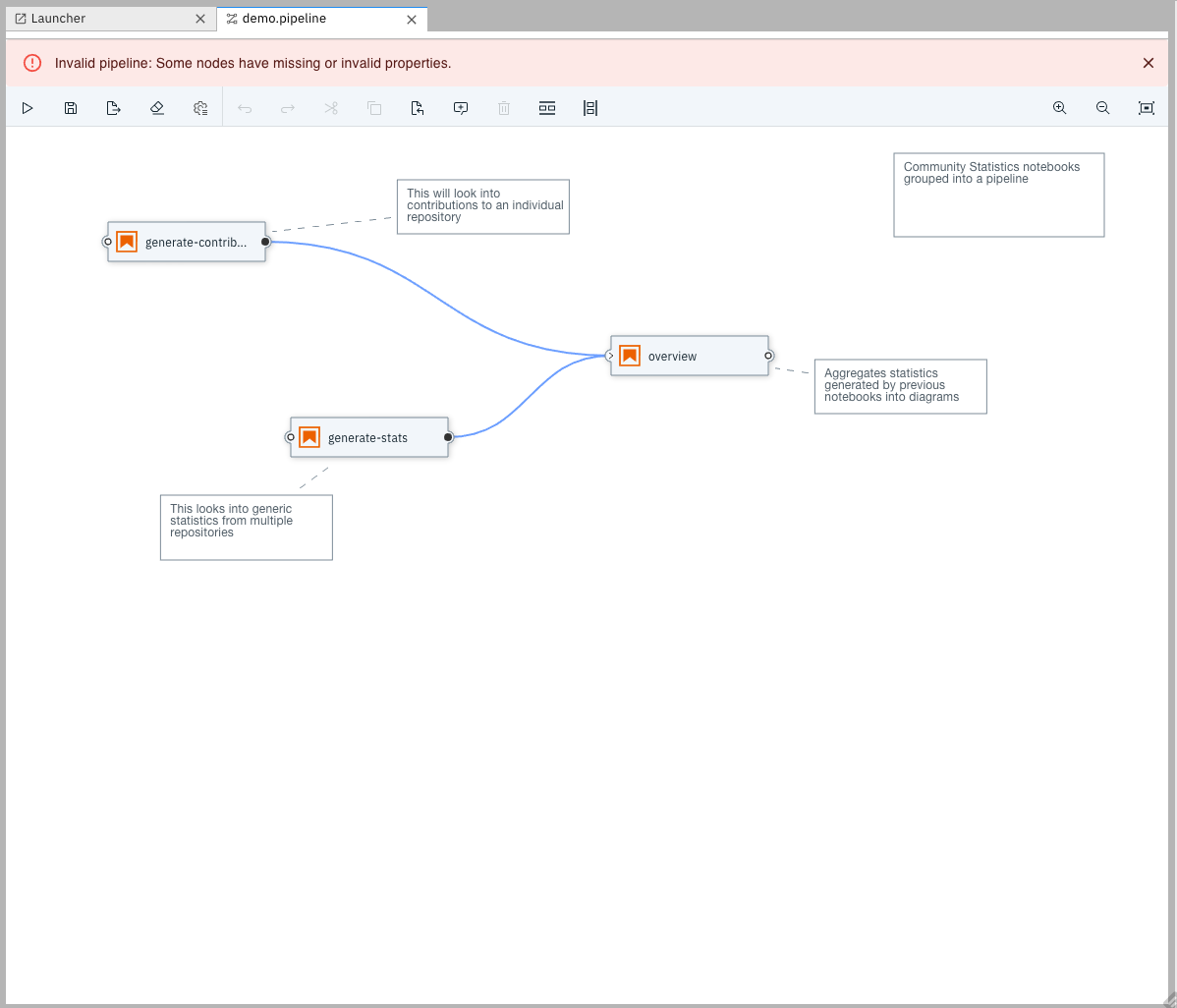Clear the pipeline canvas

[157, 108]
